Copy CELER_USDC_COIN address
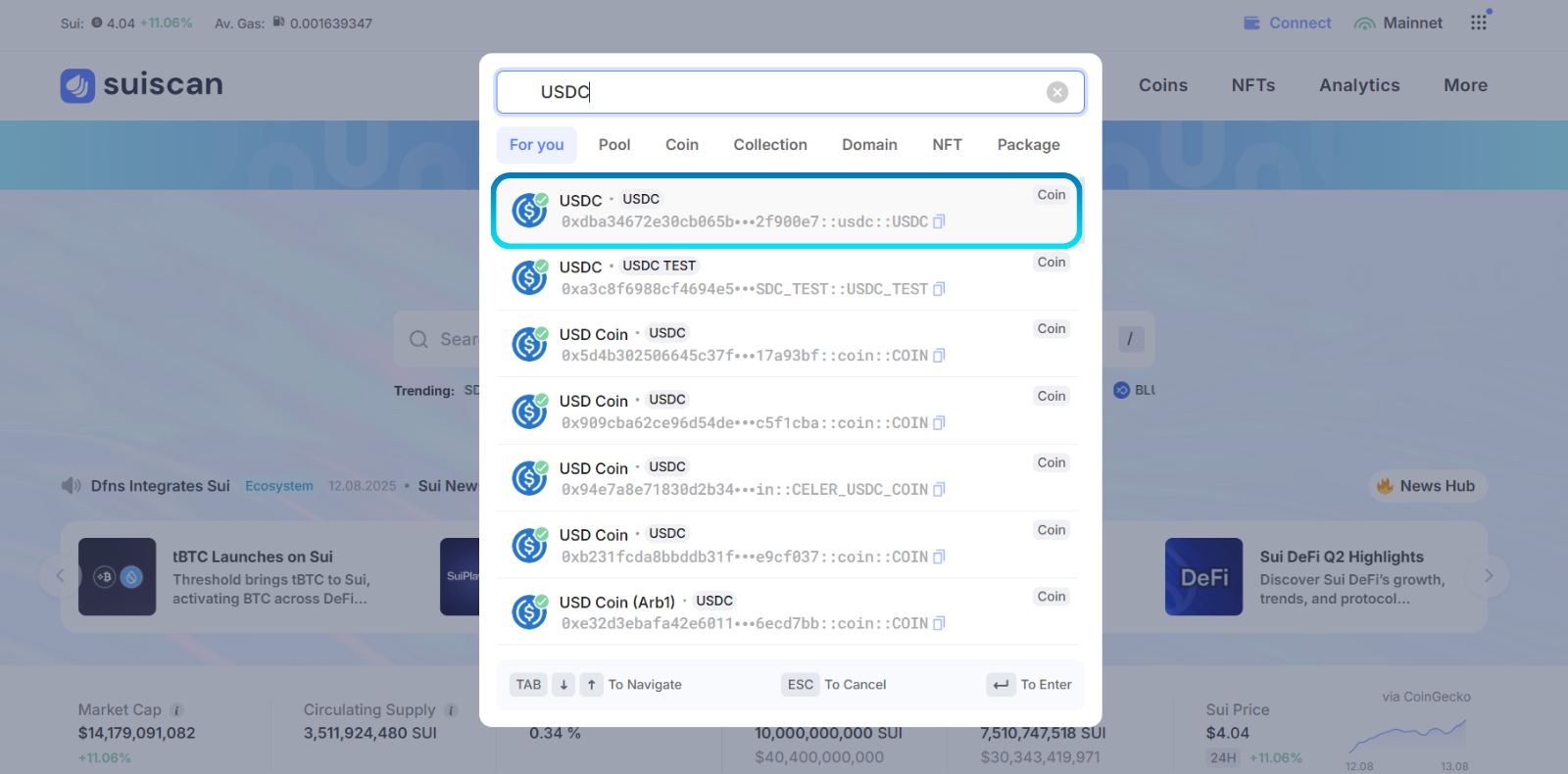Viewport: 1568px width, 774px height. click(939, 490)
